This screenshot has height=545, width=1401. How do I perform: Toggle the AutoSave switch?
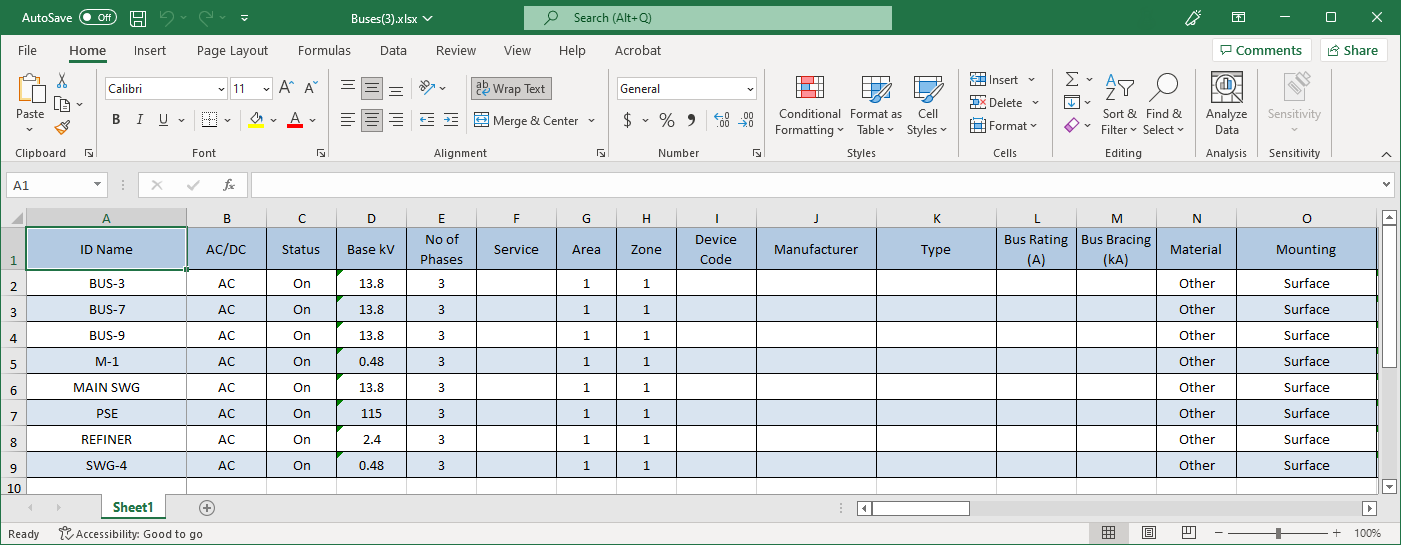coord(97,17)
